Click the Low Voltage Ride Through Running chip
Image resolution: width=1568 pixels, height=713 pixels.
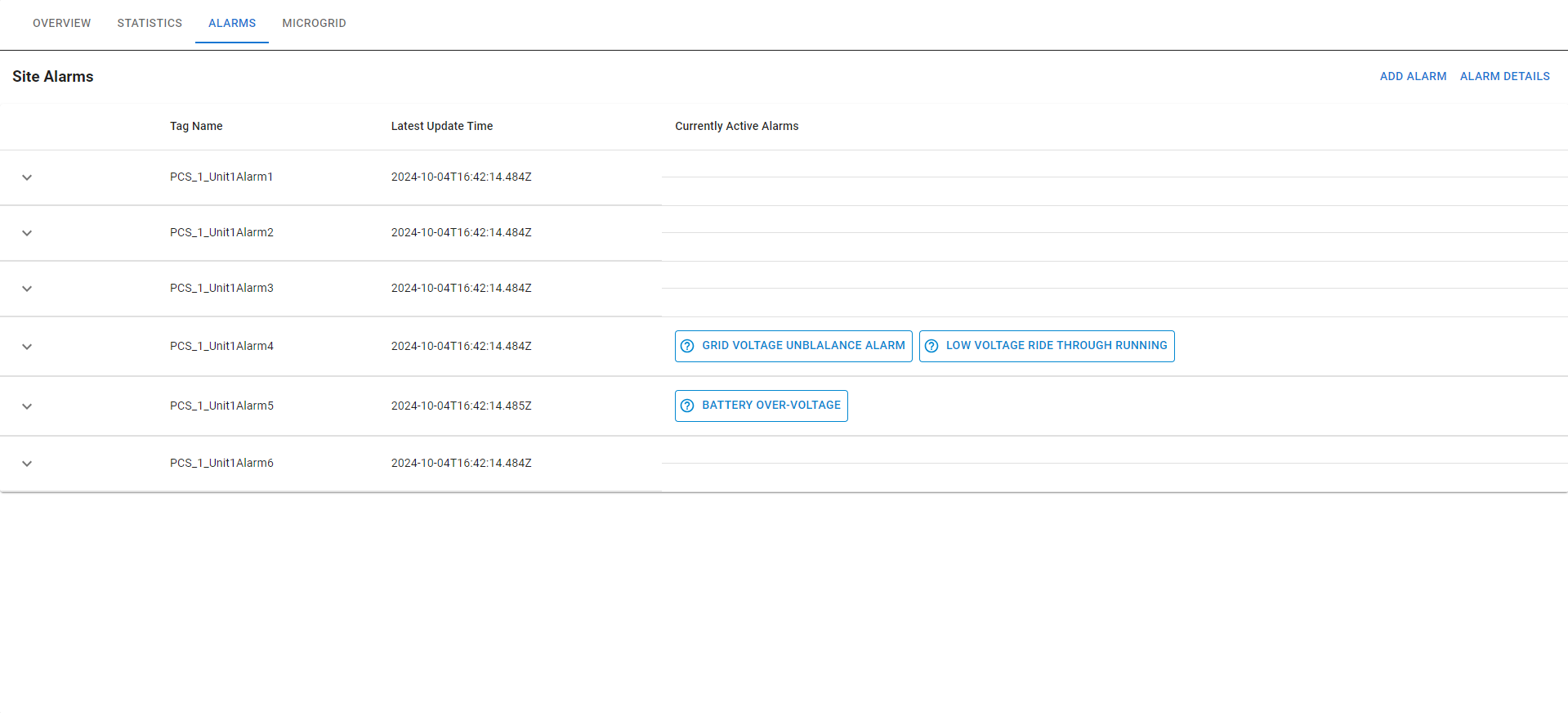pos(1057,346)
